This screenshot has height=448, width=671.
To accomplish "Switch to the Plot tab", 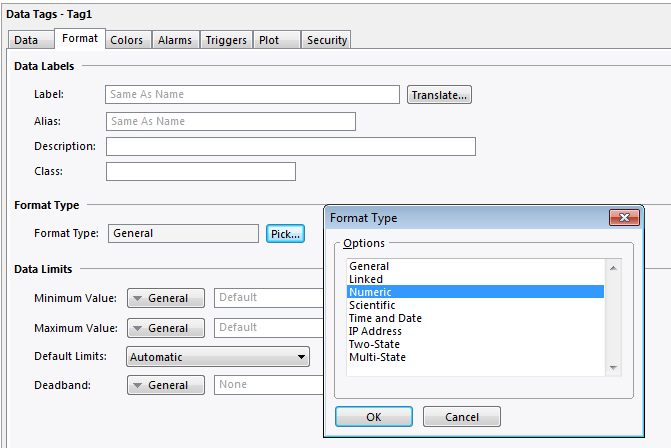I will 276,40.
